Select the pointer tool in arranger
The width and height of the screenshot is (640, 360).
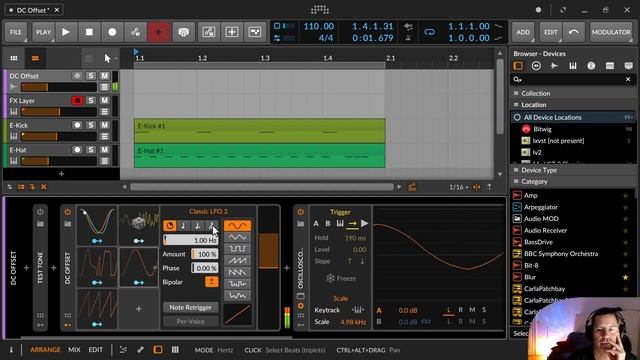click(x=107, y=58)
